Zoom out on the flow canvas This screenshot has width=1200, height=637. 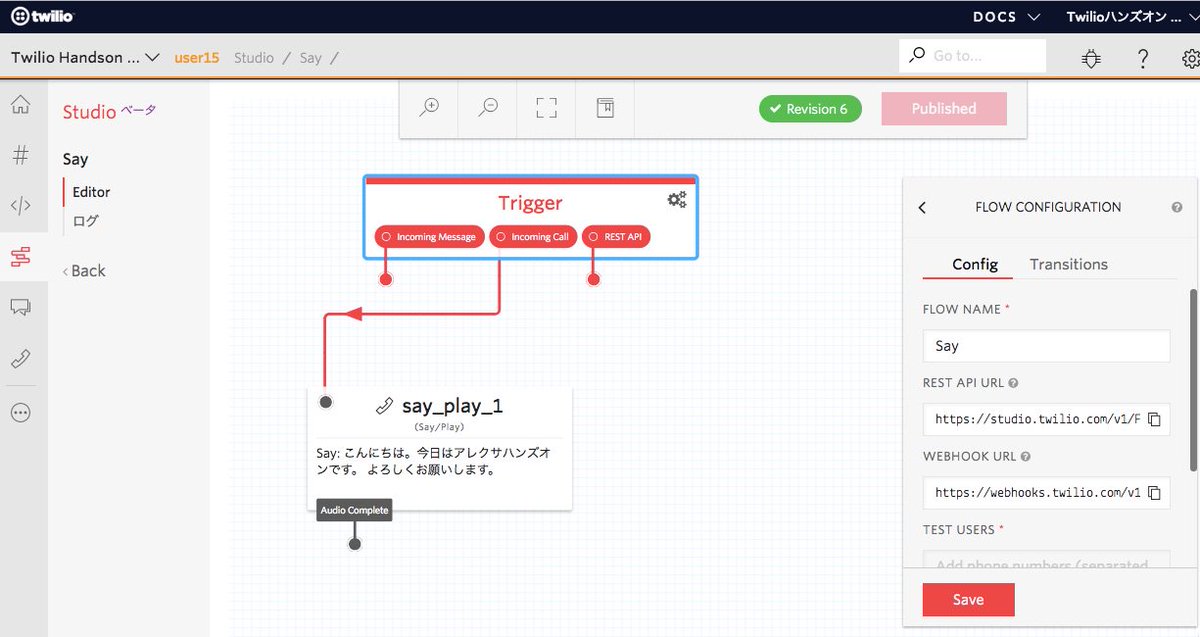(488, 108)
